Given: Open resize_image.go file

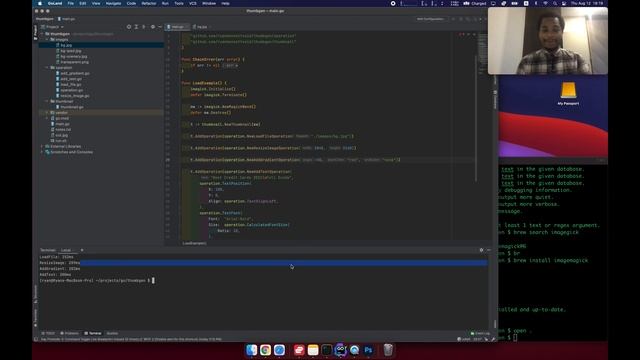Looking at the screenshot, I should point(73,96).
